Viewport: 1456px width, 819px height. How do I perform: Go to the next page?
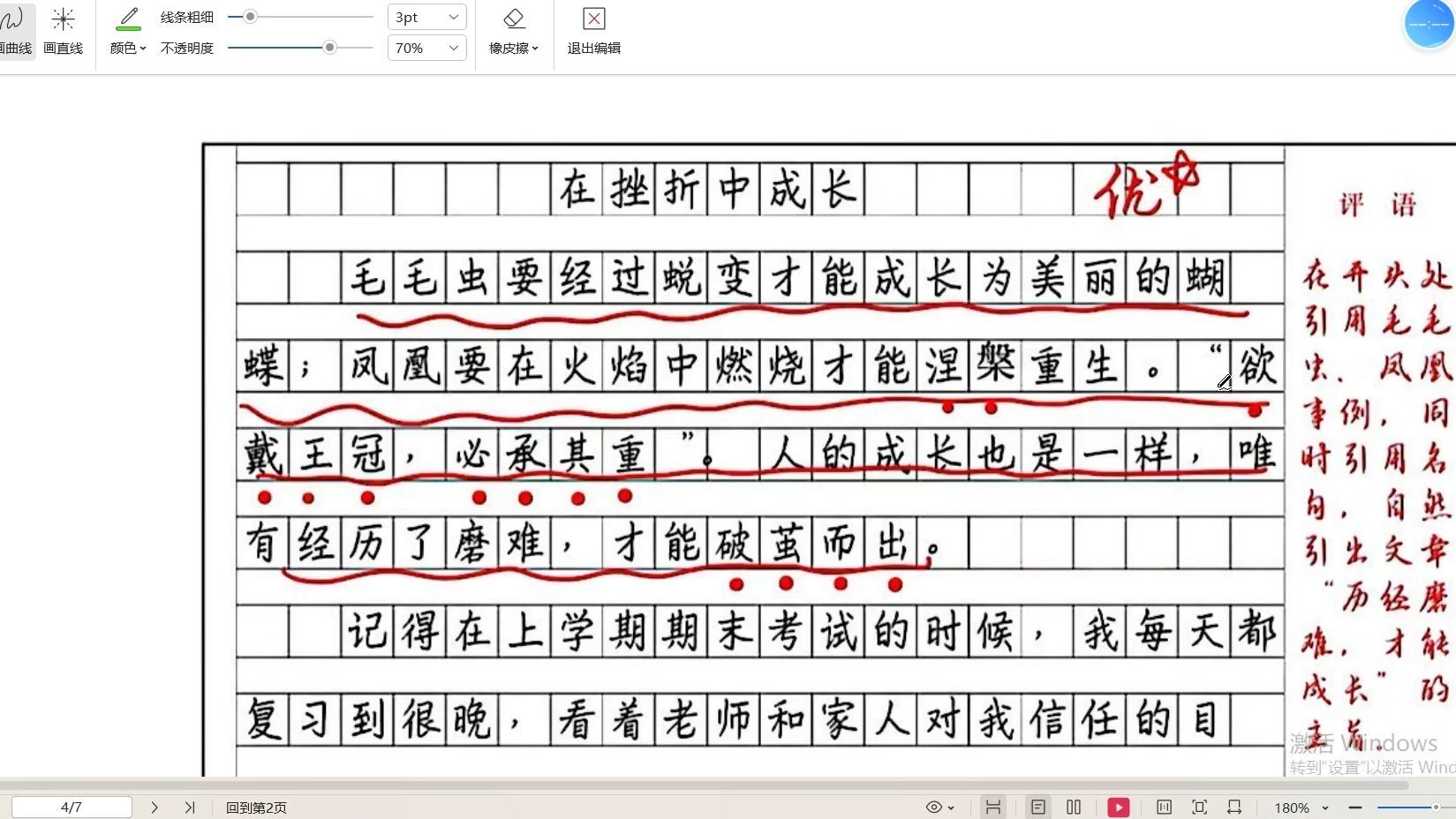(x=155, y=807)
